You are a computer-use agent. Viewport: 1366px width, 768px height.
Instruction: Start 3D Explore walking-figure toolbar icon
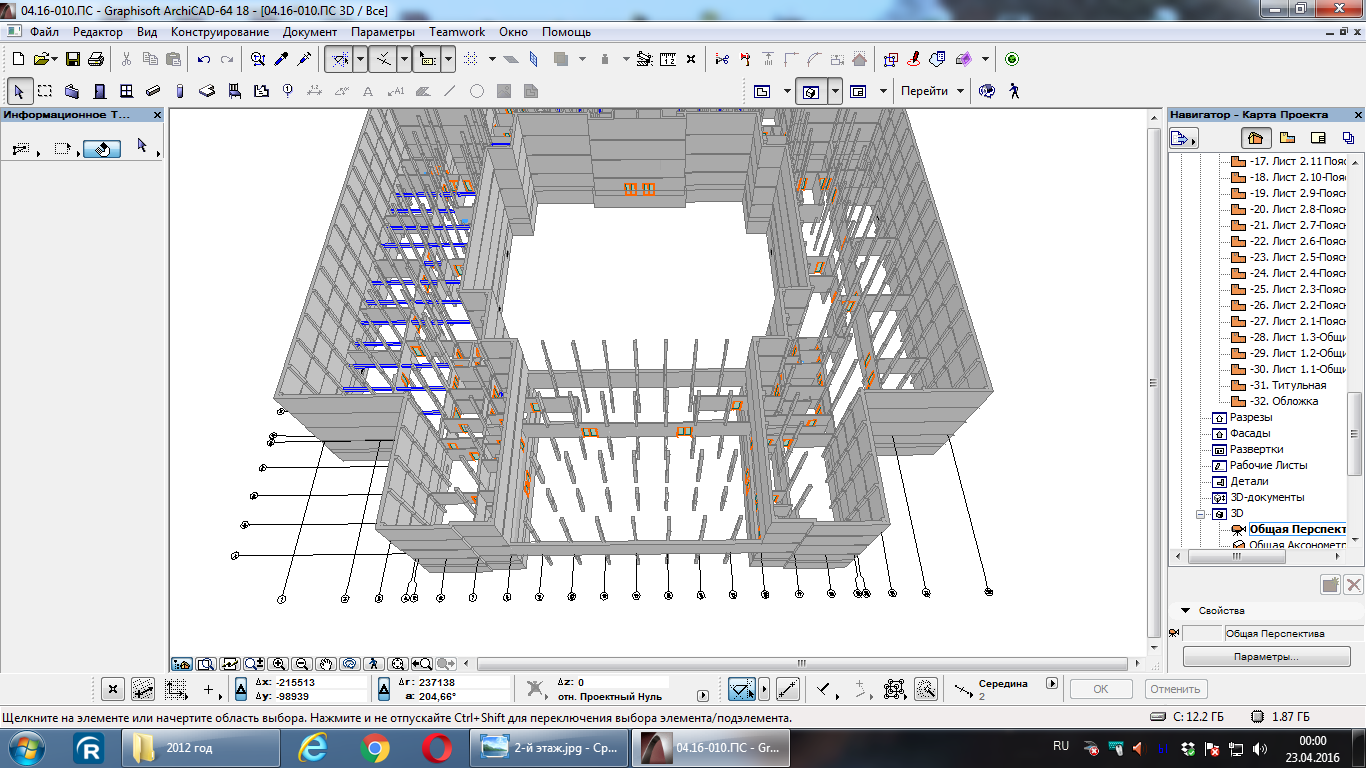click(x=1014, y=91)
